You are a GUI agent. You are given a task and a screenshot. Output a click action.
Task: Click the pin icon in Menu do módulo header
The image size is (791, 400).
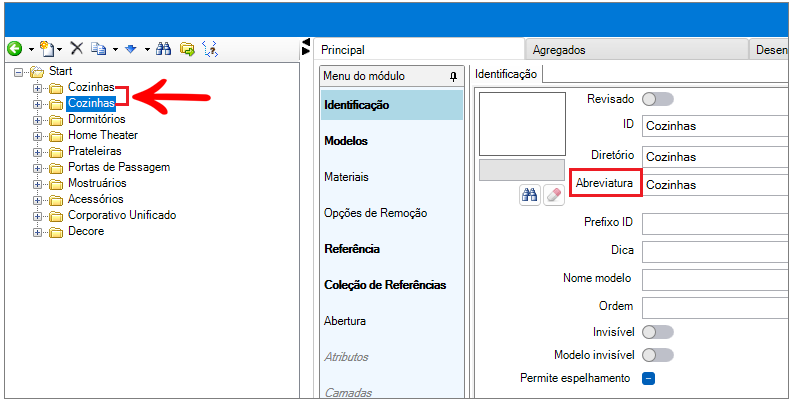pos(454,77)
